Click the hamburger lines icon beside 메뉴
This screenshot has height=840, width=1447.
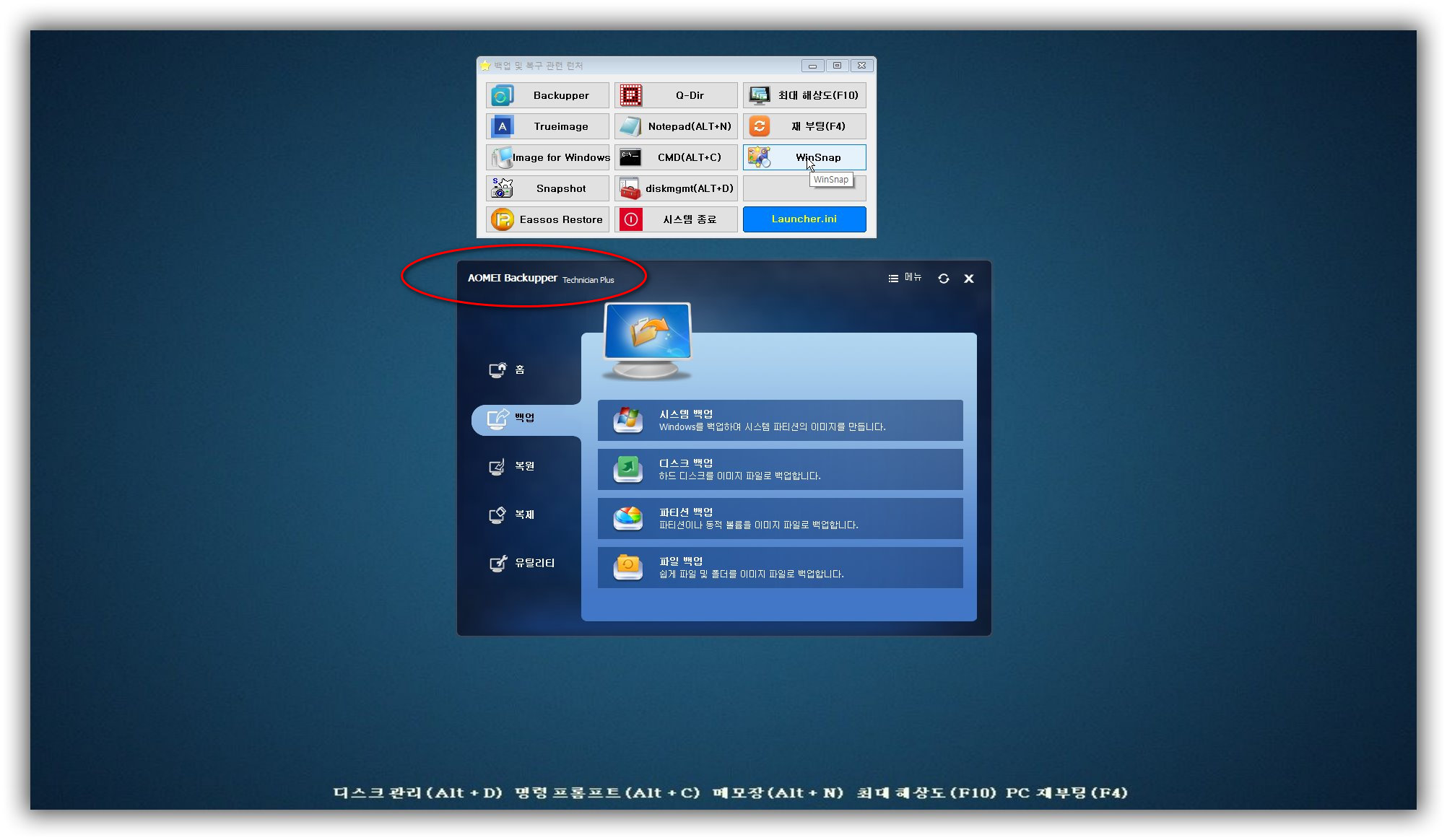tap(893, 279)
